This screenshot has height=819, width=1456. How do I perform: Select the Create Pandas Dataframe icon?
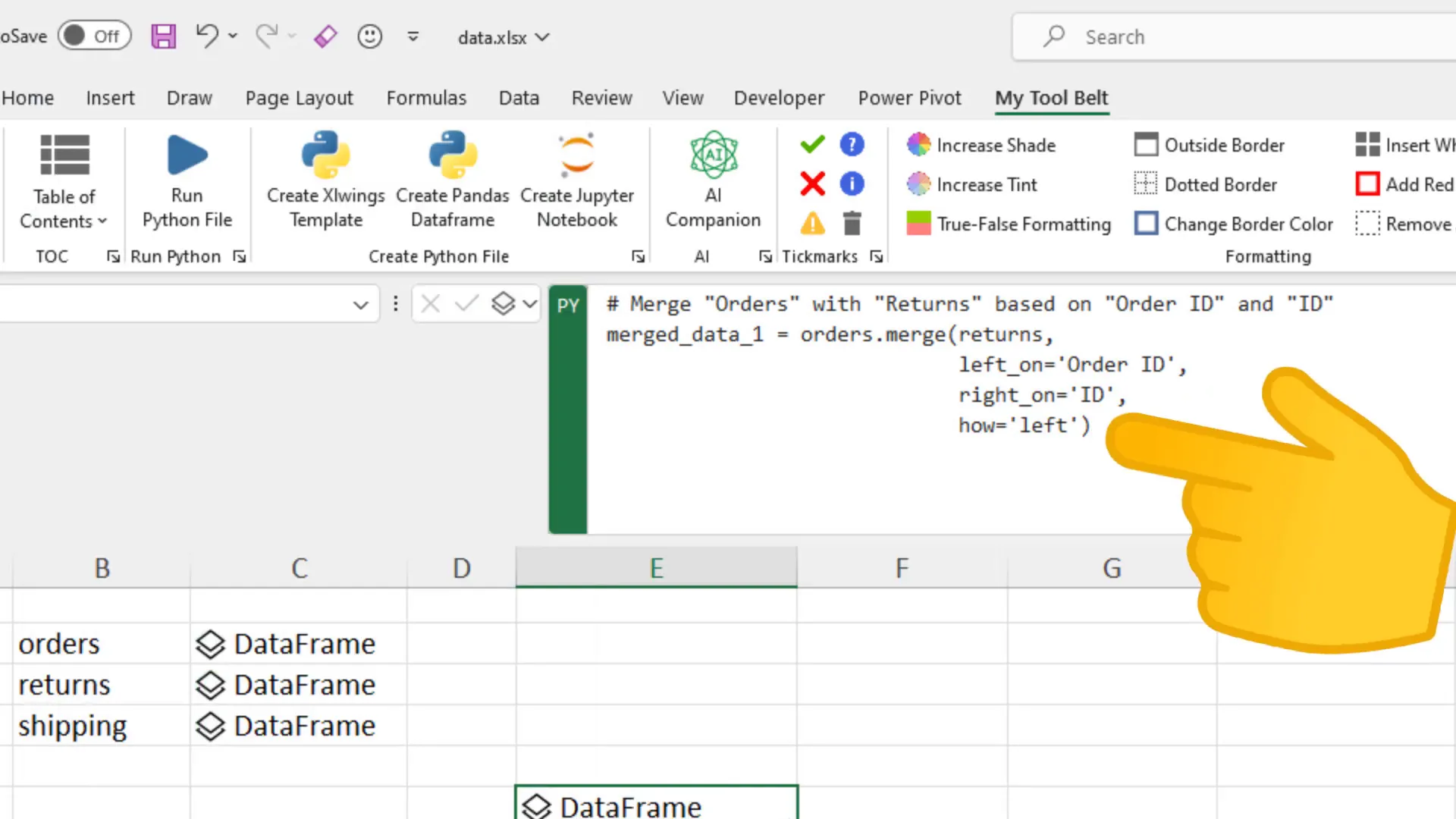coord(452,155)
